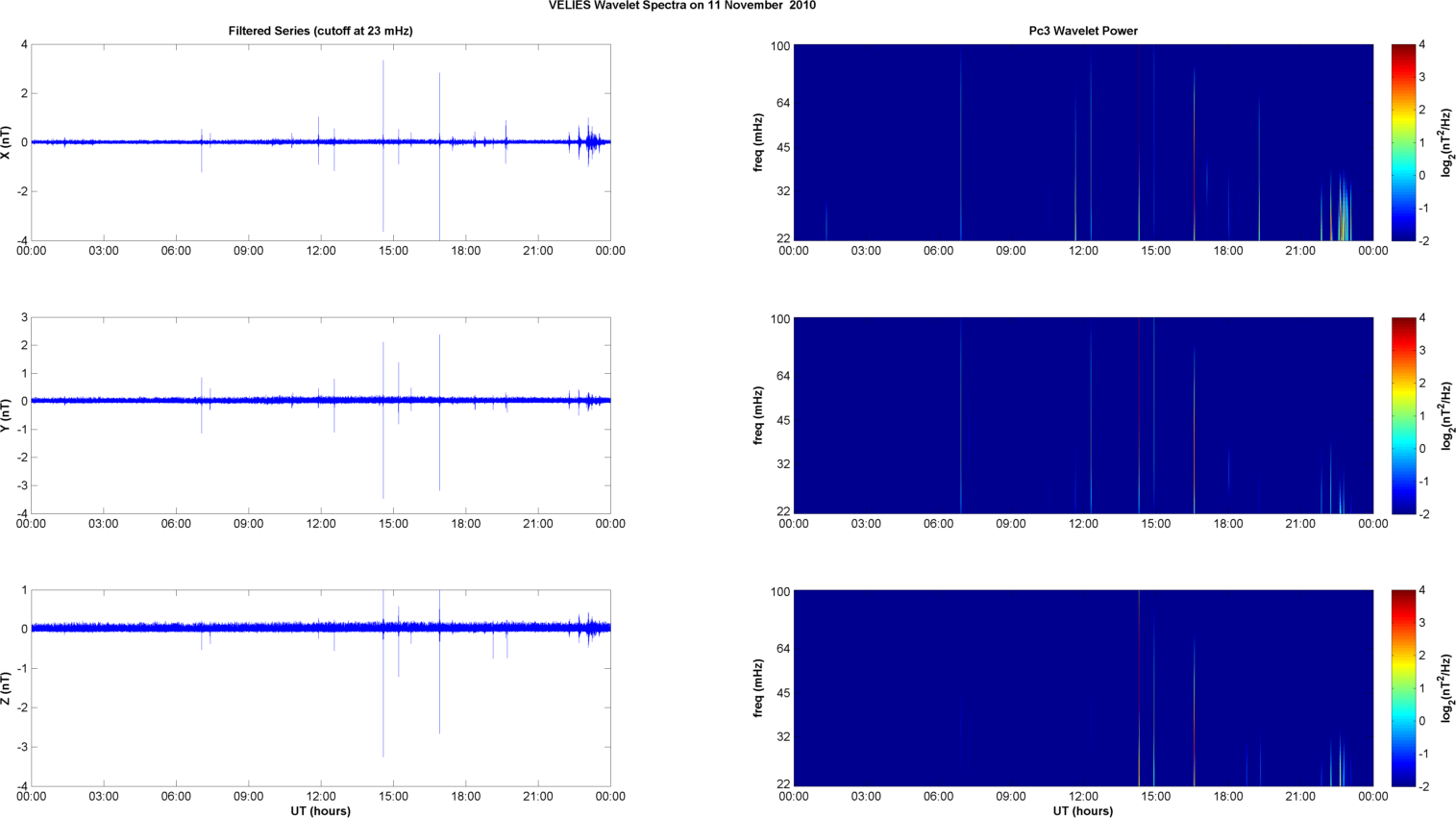Click the 09:00 tick under bottom wavelet plot
Viewport: 1456px width, 818px height.
click(x=1011, y=796)
